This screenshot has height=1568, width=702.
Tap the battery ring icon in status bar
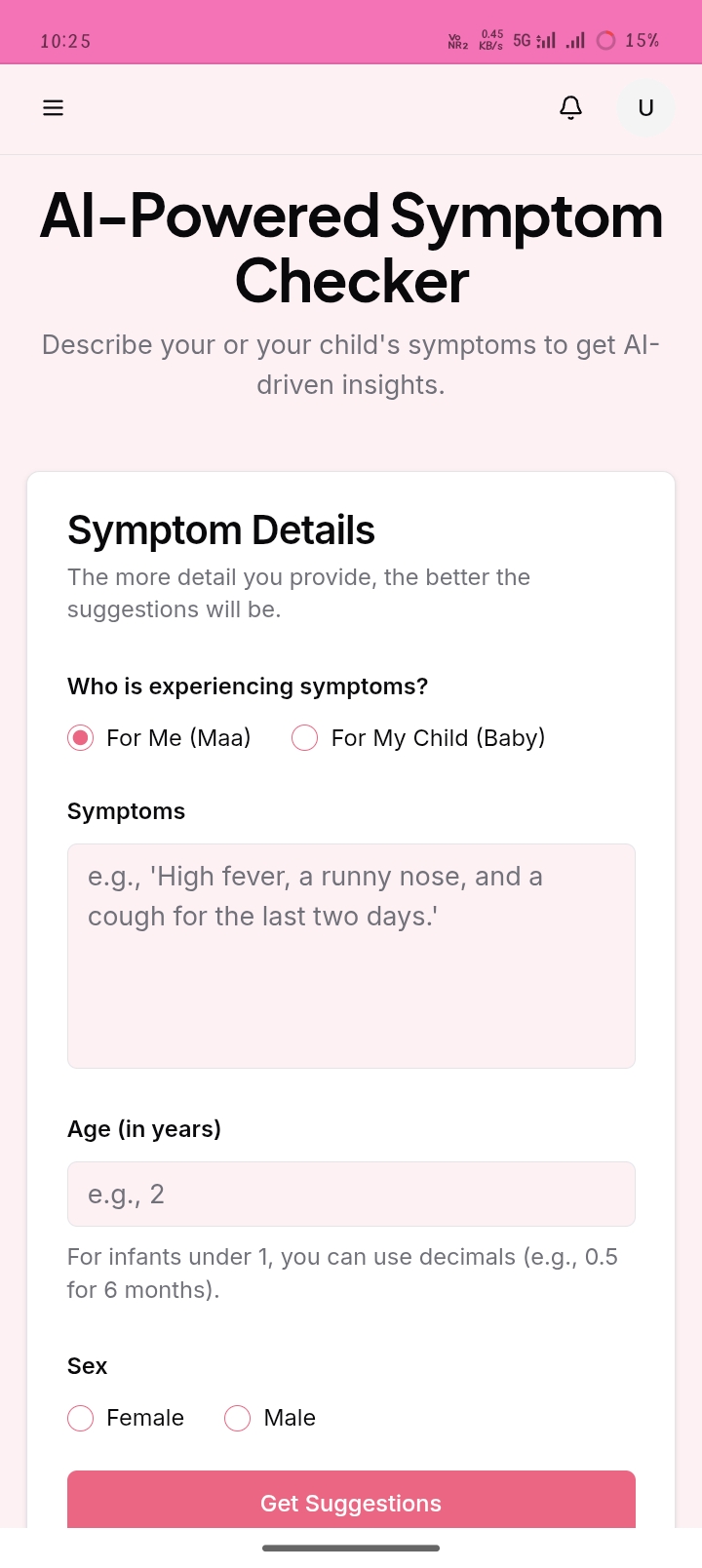[606, 40]
